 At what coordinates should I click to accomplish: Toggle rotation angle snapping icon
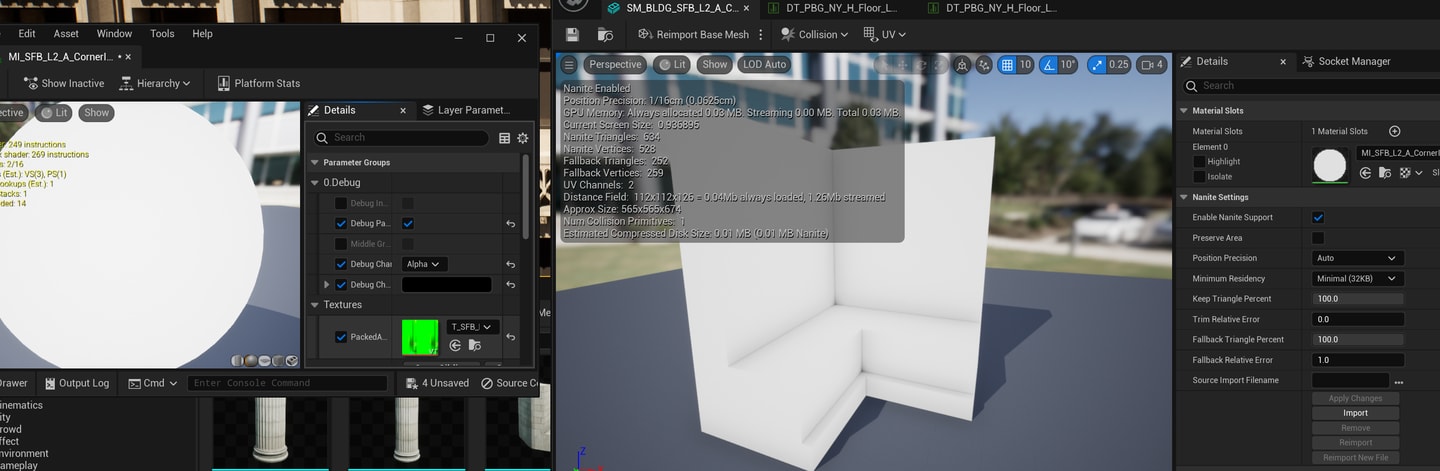(x=1049, y=65)
